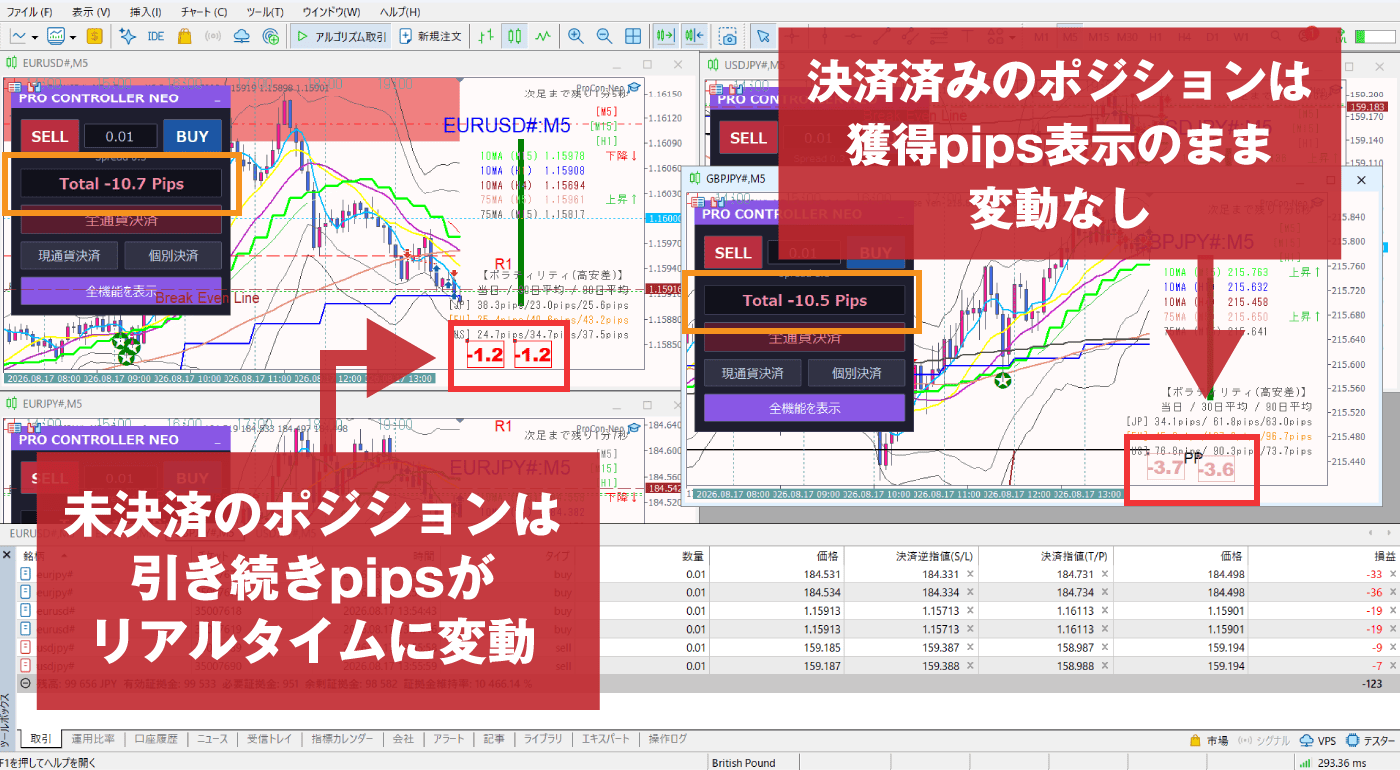
Task: Click 現通貨決済 in the EURUSD panel
Action: pyautogui.click(x=69, y=255)
